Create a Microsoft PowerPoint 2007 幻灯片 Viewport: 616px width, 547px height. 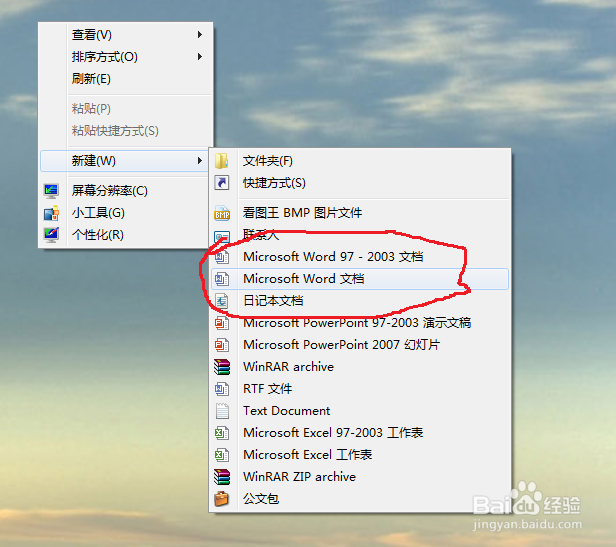pos(360,345)
